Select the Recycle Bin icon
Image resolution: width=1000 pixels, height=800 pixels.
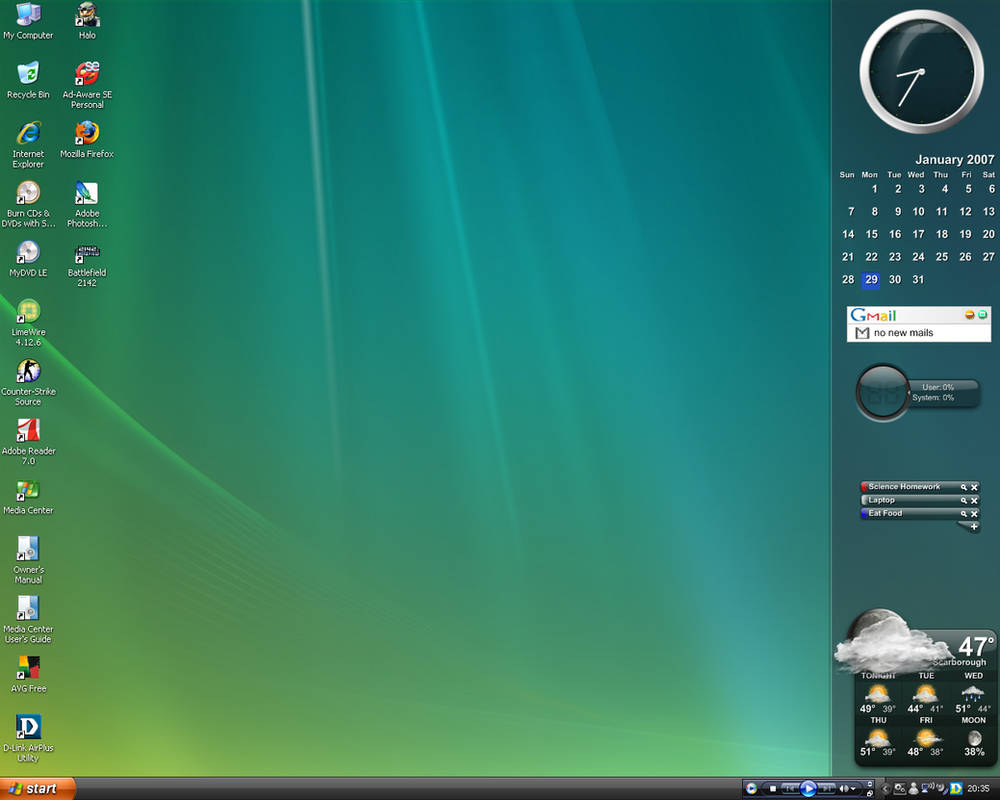pos(28,80)
